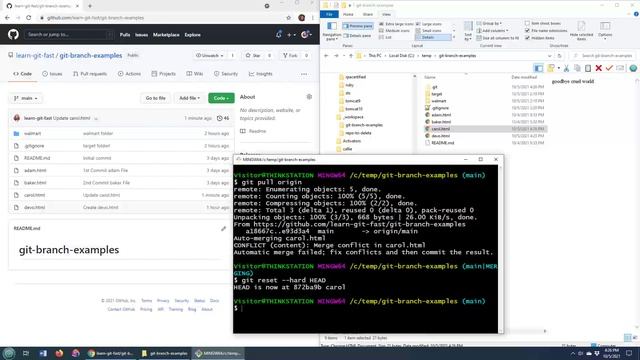Open the Sort by dropdown in ribbon
The image size is (640, 360).
point(468,31)
